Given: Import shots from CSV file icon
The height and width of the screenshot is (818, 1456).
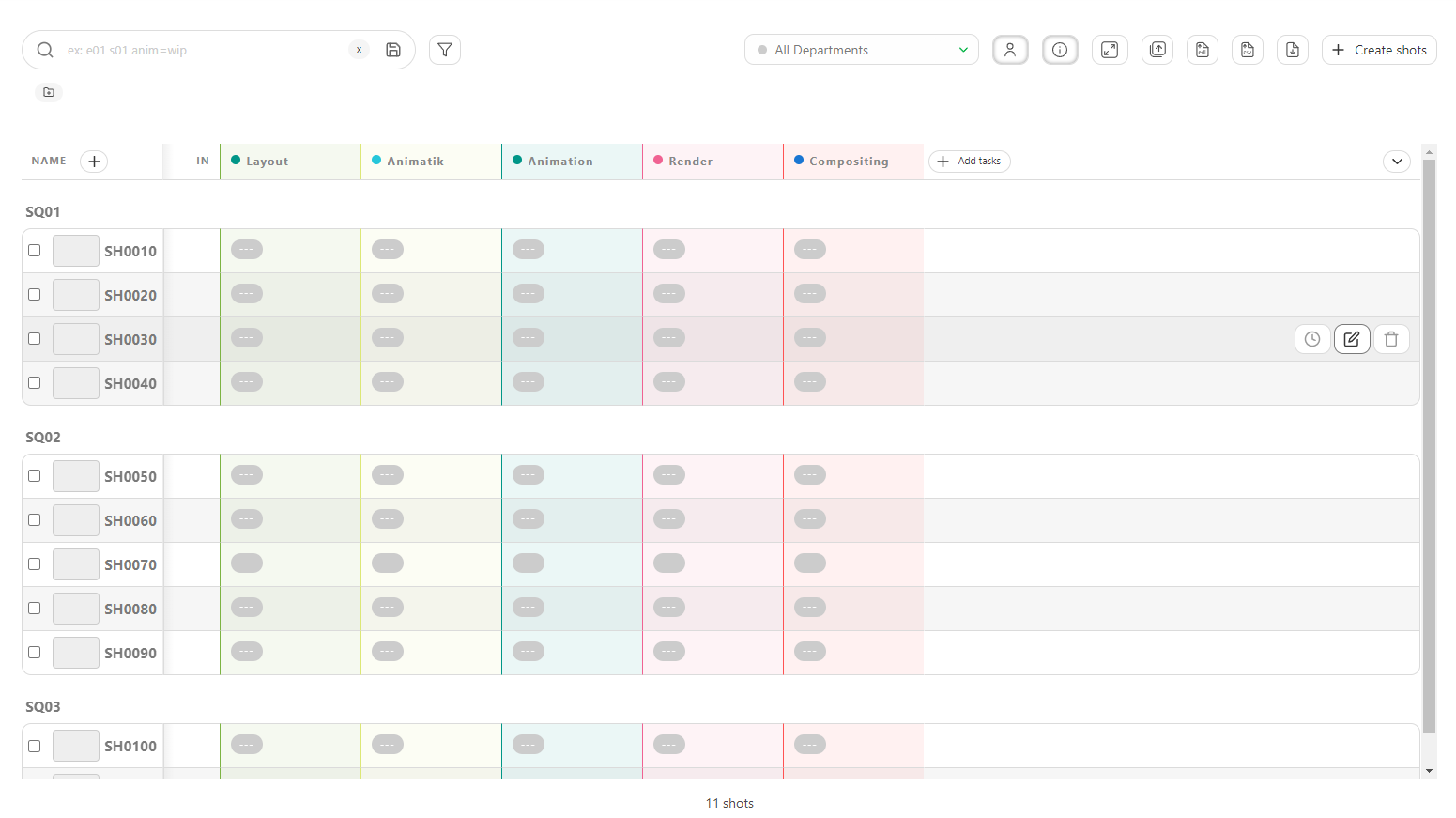Looking at the screenshot, I should pyautogui.click(x=1248, y=50).
